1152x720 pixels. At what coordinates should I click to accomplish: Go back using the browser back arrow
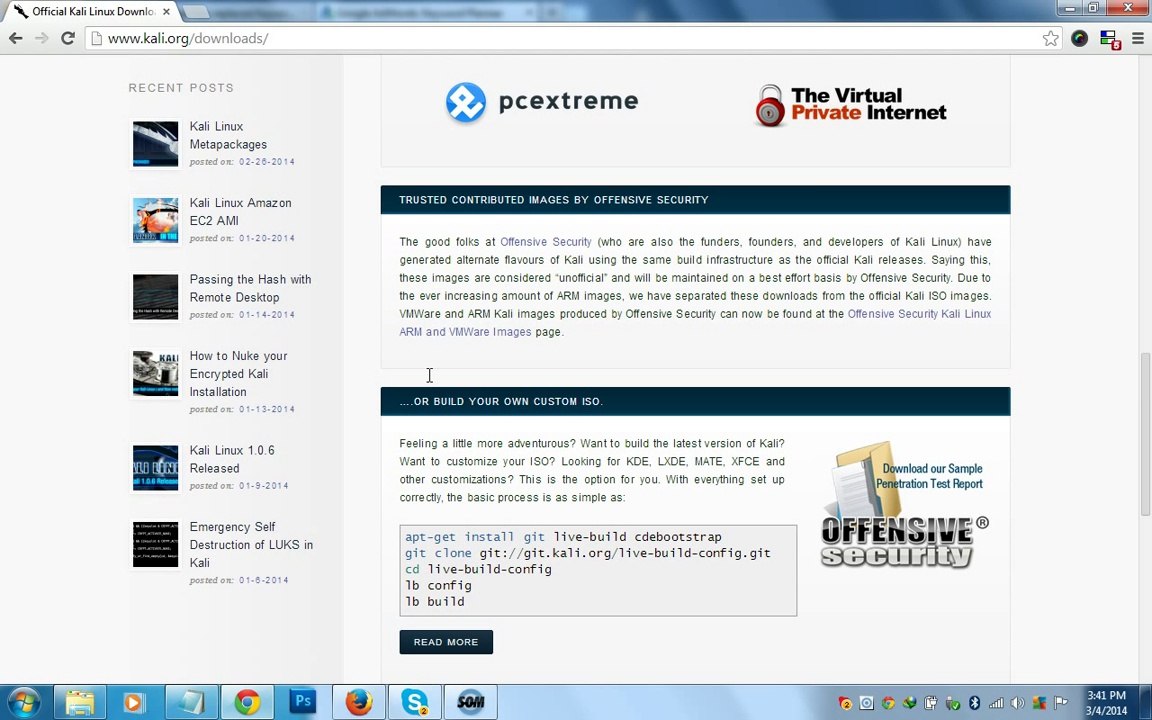point(15,38)
